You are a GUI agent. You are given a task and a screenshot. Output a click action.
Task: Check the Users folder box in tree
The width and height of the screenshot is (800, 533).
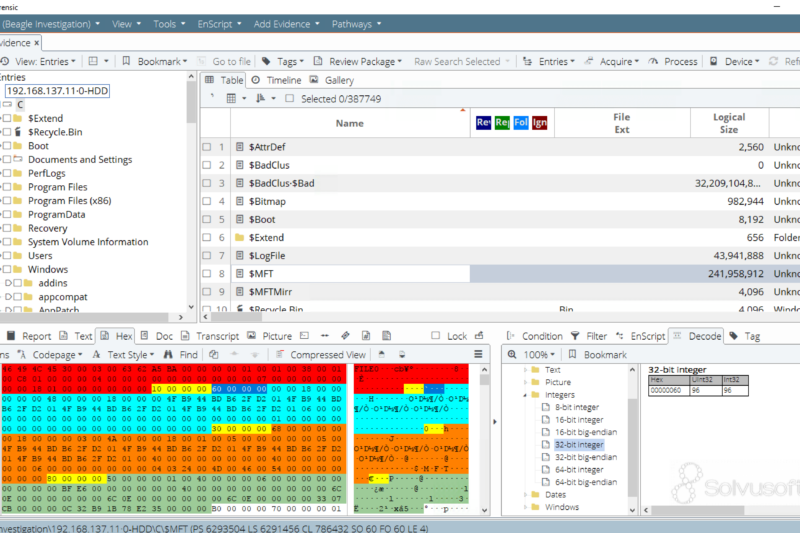[x=7, y=256]
